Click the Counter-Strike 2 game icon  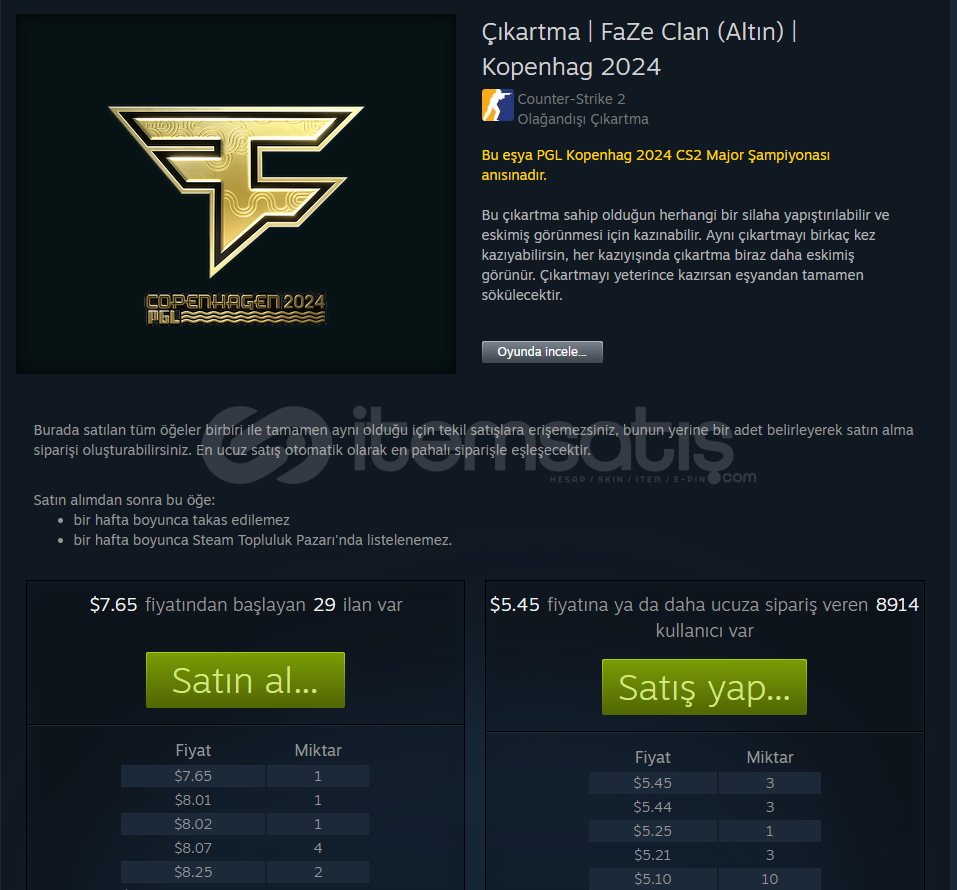coord(497,105)
